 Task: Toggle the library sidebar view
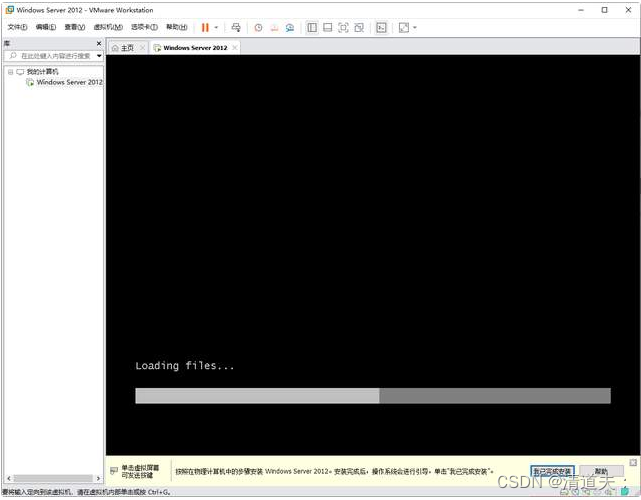click(x=312, y=27)
